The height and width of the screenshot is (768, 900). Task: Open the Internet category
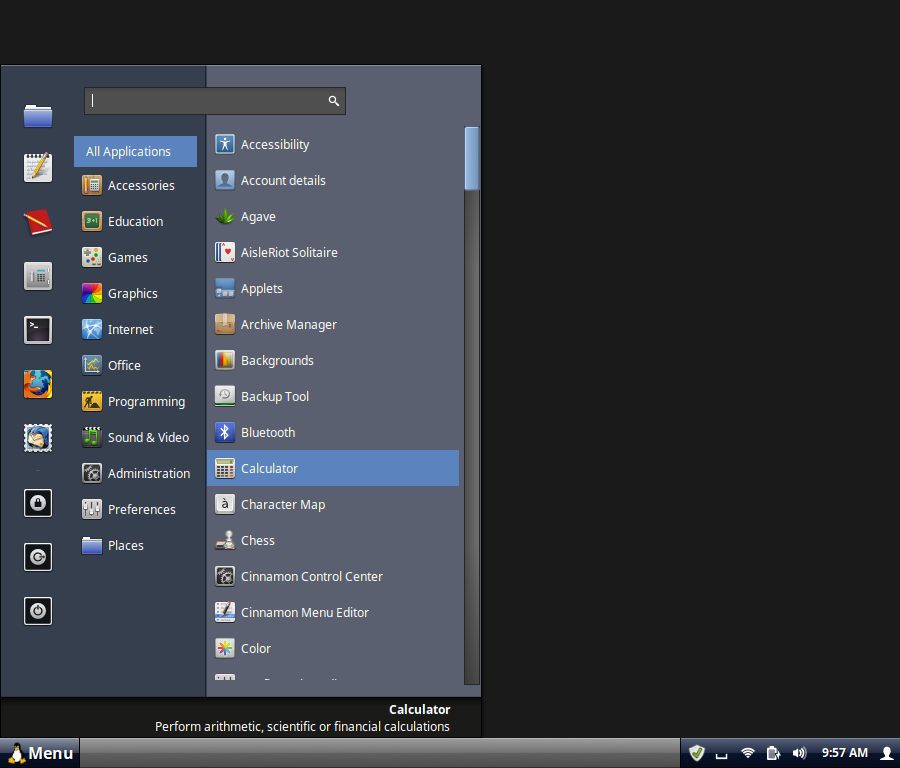(x=135, y=329)
